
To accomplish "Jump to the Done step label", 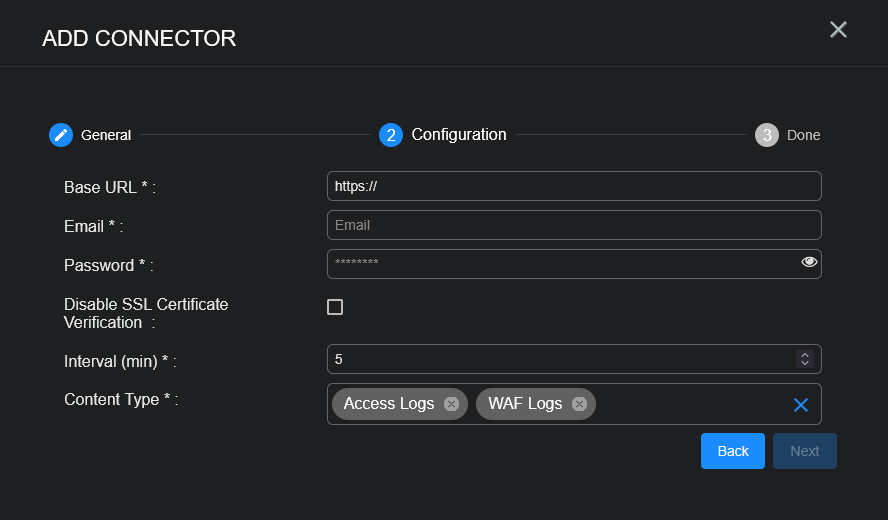I will coord(803,135).
